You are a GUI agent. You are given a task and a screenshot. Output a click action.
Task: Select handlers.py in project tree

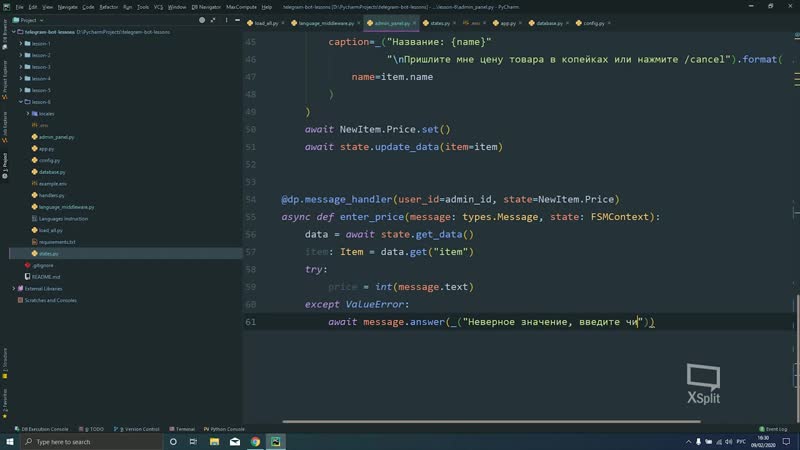coord(48,195)
